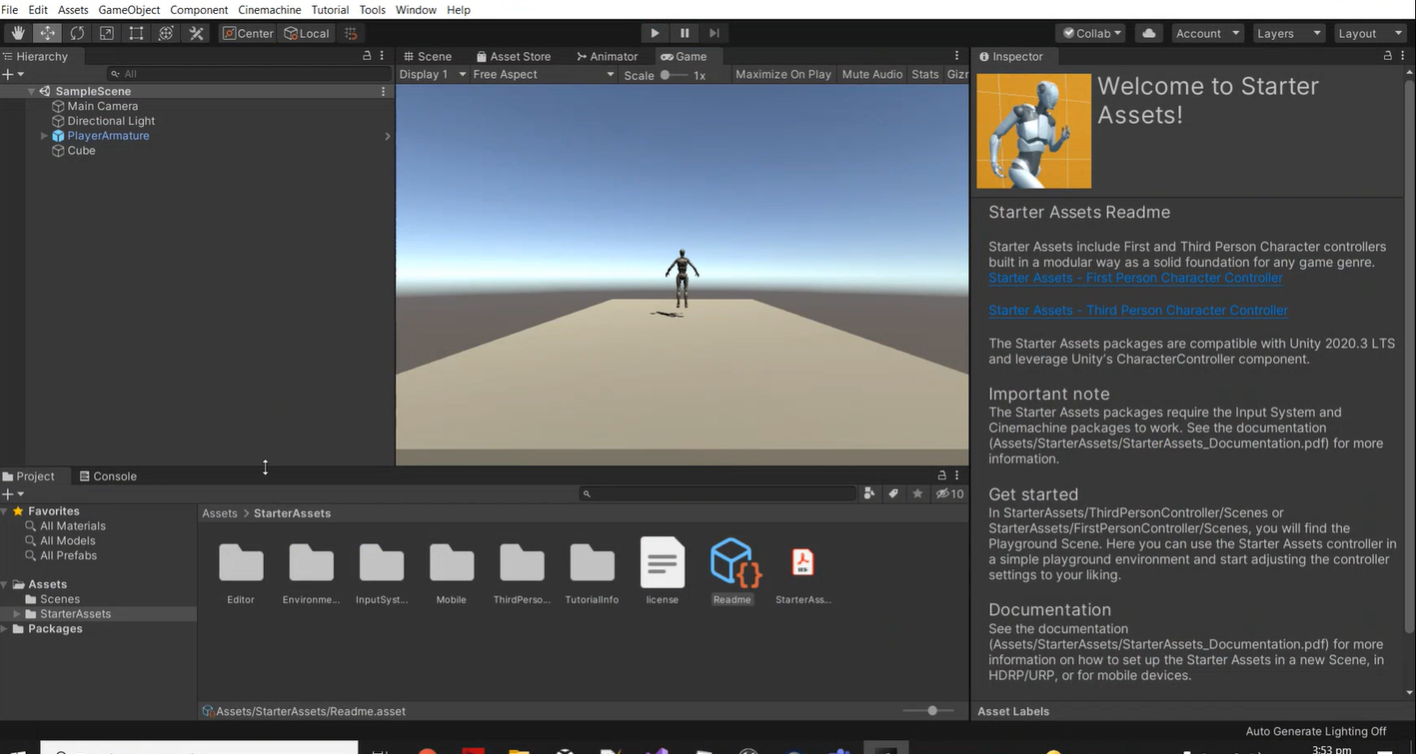Open the Display 1 dropdown
This screenshot has width=1416, height=754.
pos(433,74)
